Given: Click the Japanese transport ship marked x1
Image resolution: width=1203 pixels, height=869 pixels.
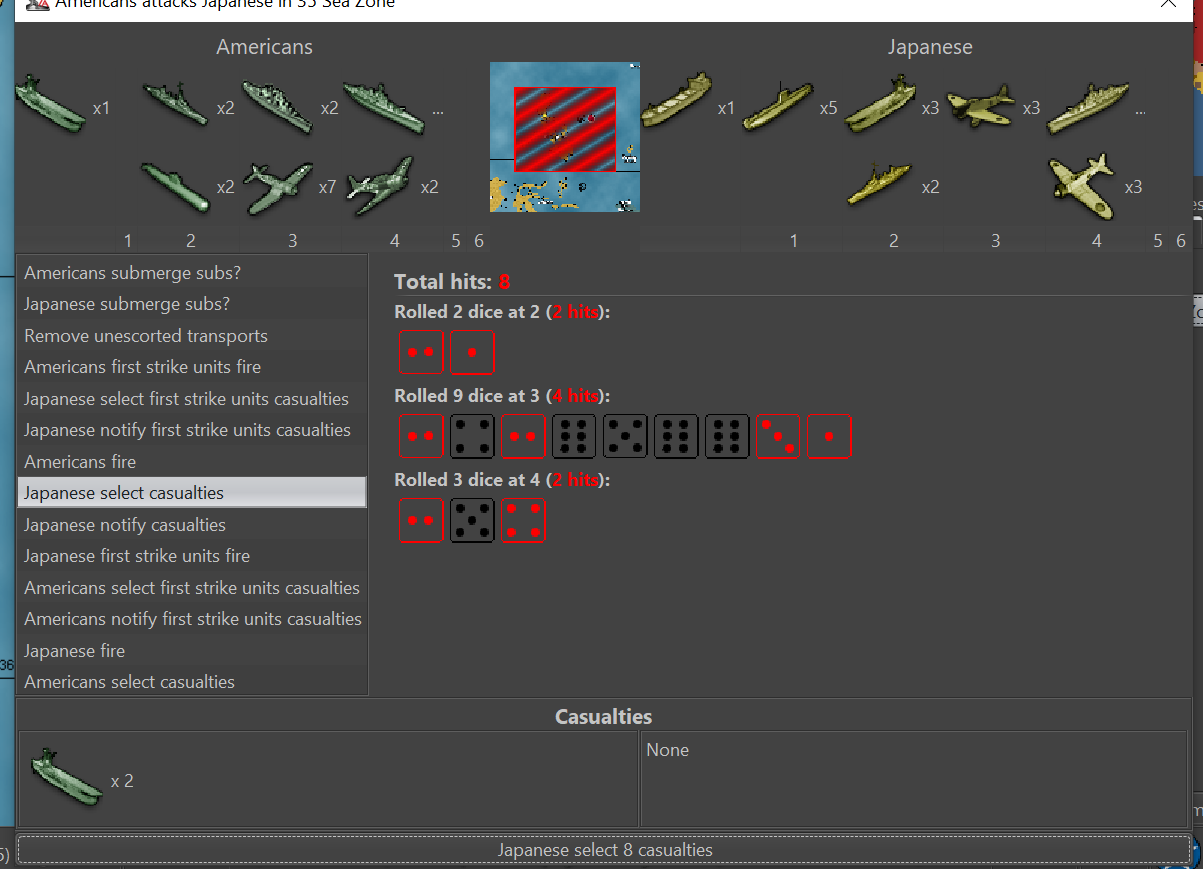Looking at the screenshot, I should (x=675, y=101).
